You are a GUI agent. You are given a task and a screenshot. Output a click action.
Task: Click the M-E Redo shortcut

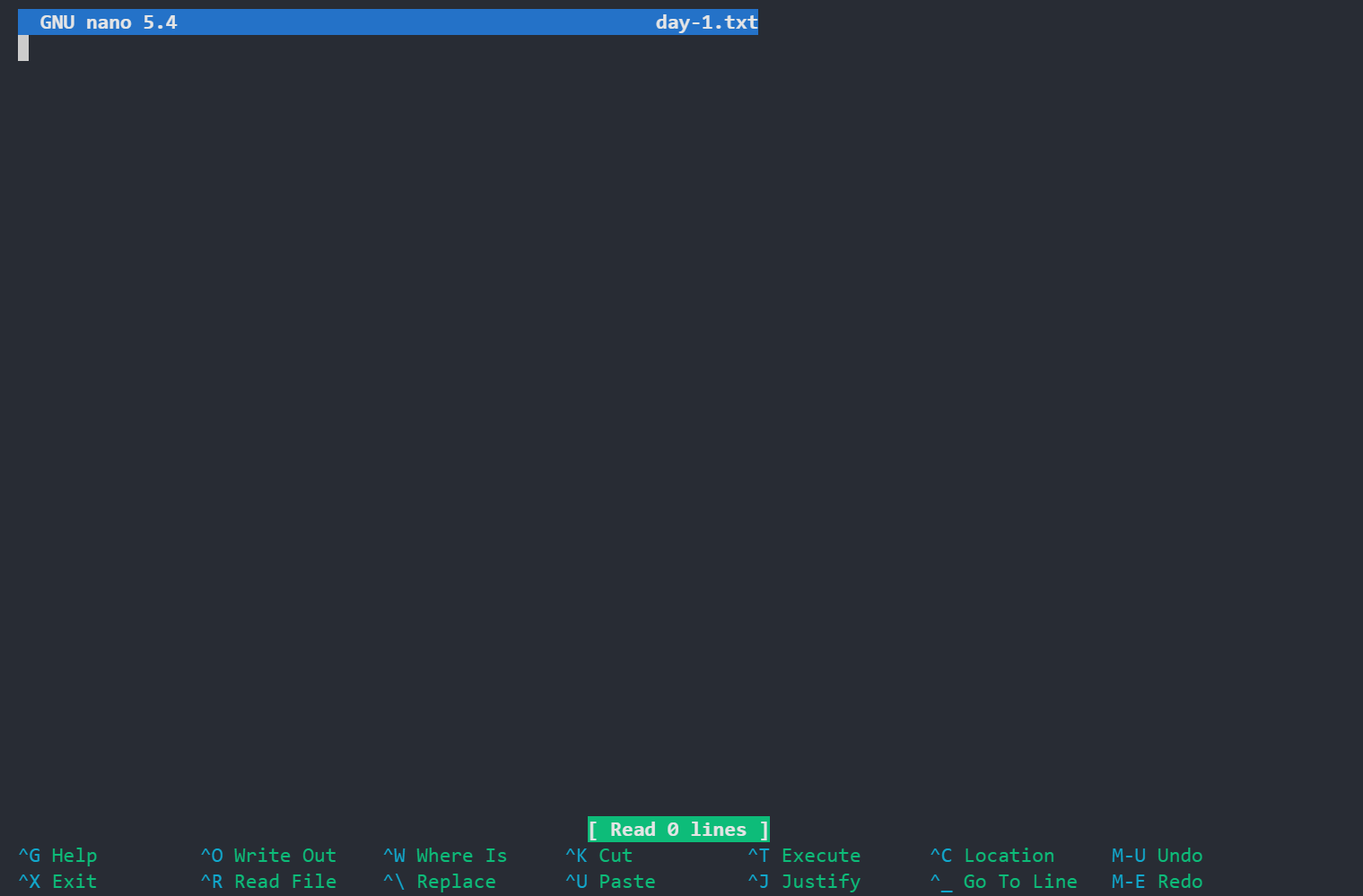point(1157,882)
